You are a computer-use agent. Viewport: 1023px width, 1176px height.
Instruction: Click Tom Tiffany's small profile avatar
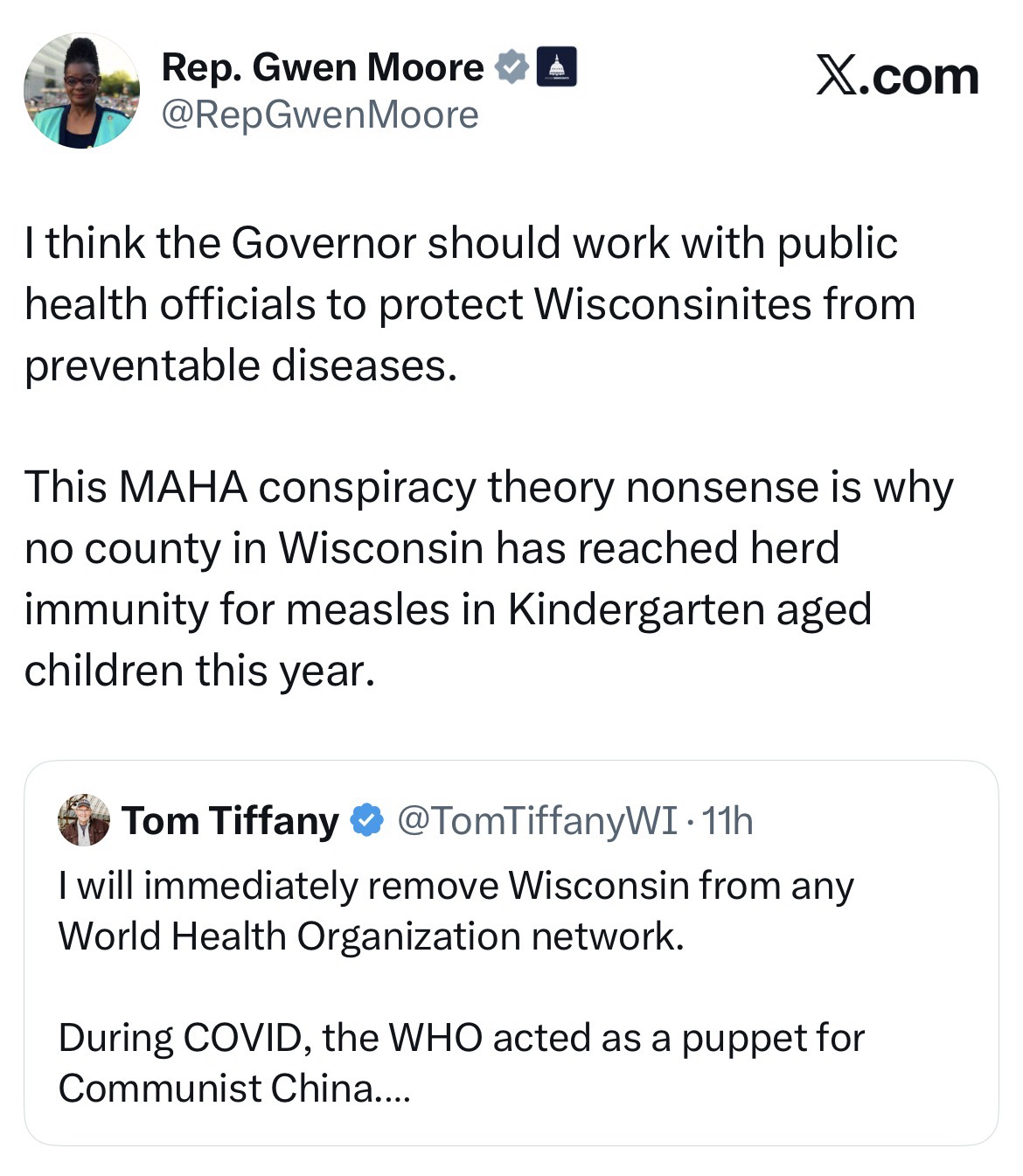(x=83, y=820)
